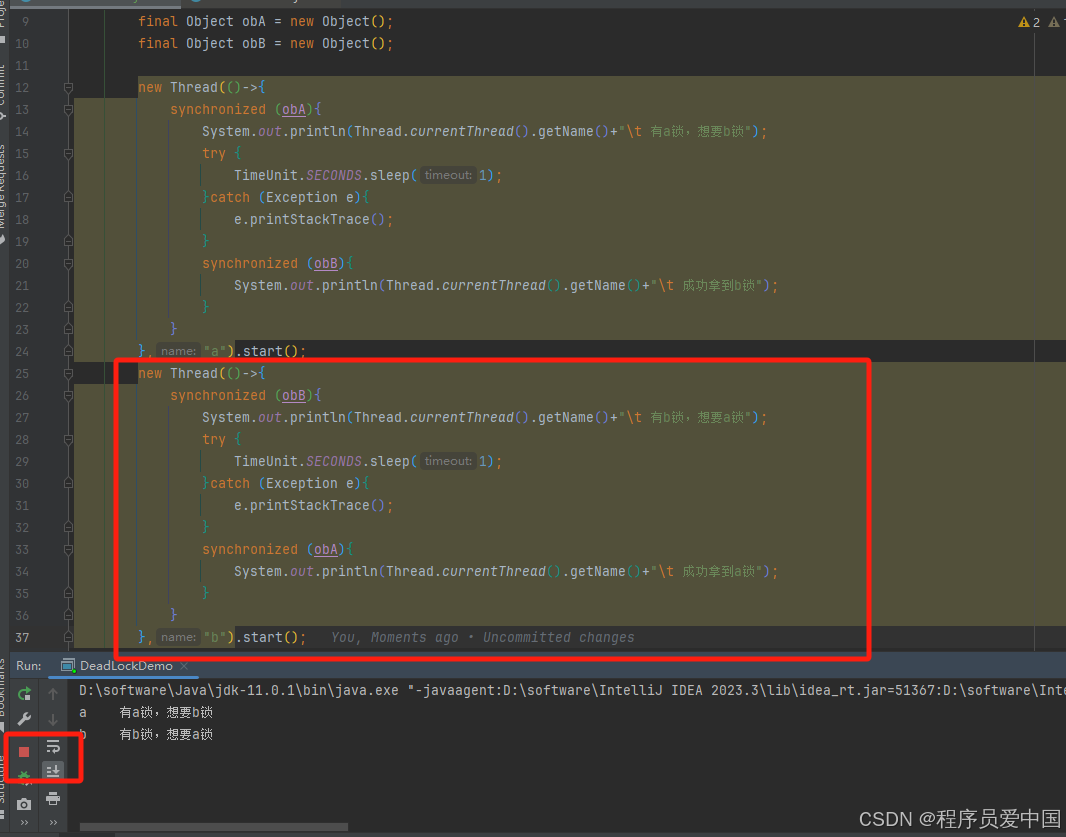Click underlined 'obA' on line 33
This screenshot has width=1066, height=837.
(326, 549)
